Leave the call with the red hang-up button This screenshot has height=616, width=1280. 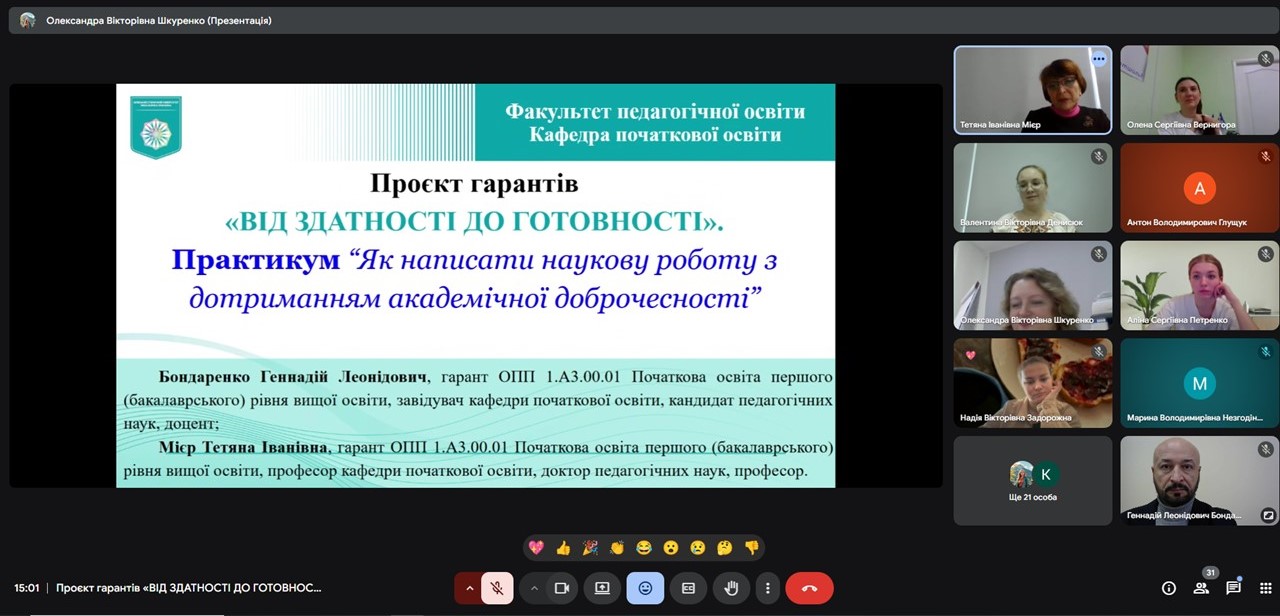[x=809, y=588]
